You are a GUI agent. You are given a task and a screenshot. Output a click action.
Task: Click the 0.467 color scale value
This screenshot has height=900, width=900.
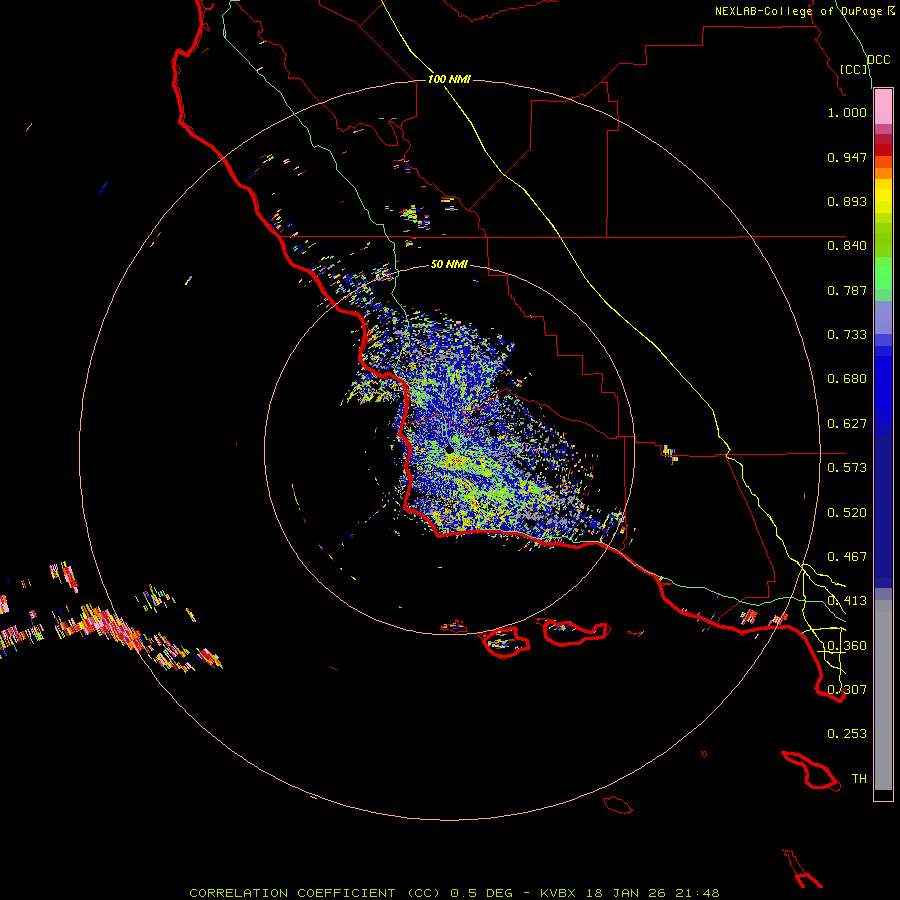tap(847, 557)
